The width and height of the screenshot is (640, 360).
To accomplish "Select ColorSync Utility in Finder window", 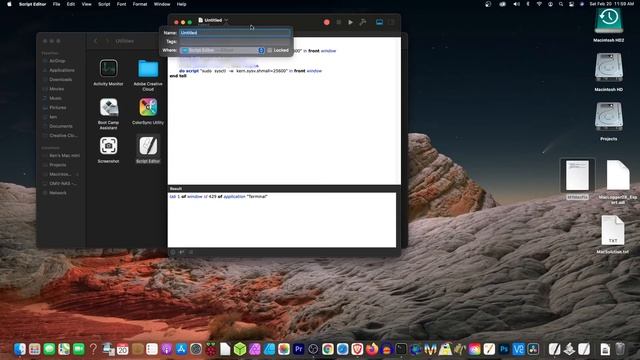I will coord(148,111).
